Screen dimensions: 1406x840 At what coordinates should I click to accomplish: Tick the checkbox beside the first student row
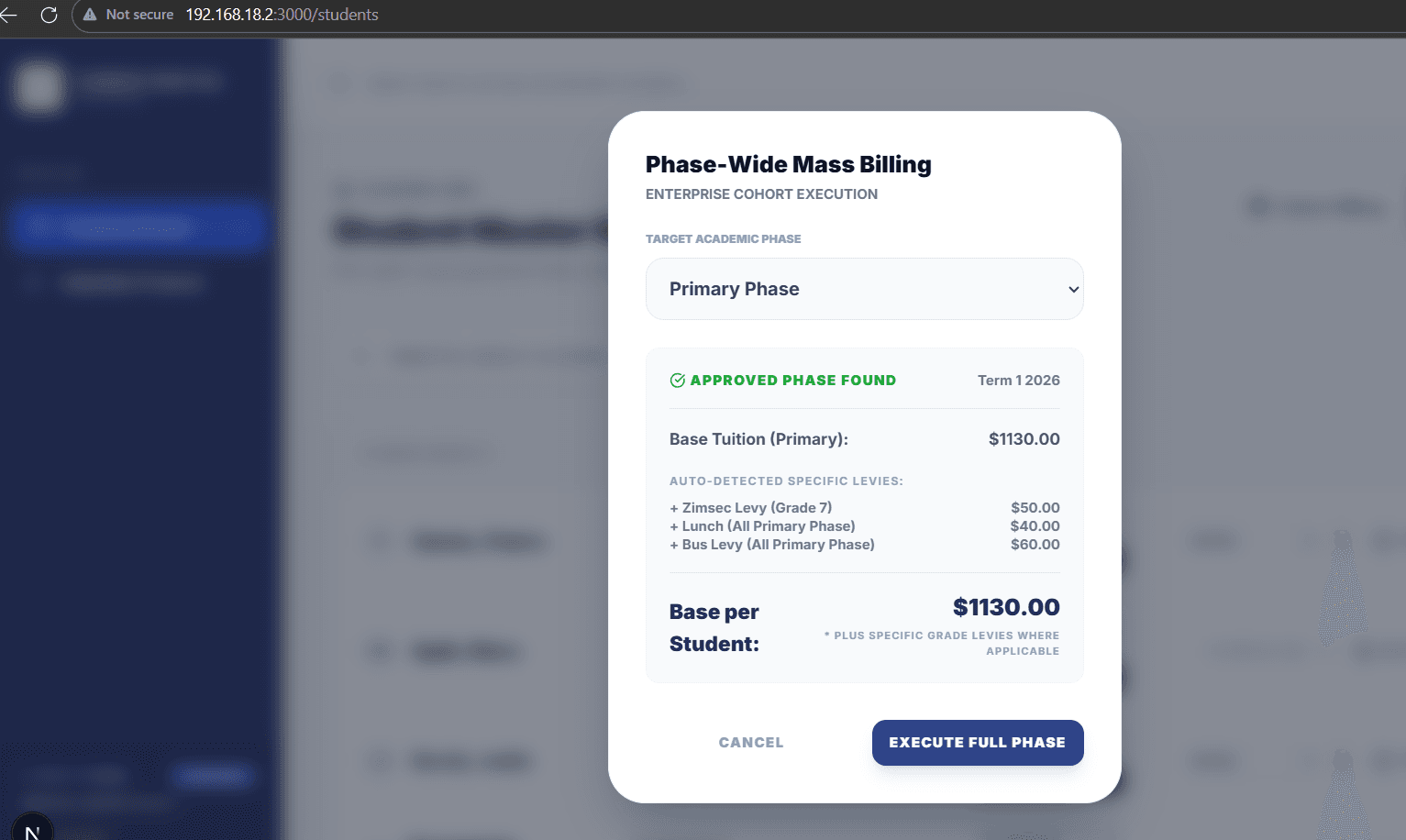pyautogui.click(x=379, y=541)
